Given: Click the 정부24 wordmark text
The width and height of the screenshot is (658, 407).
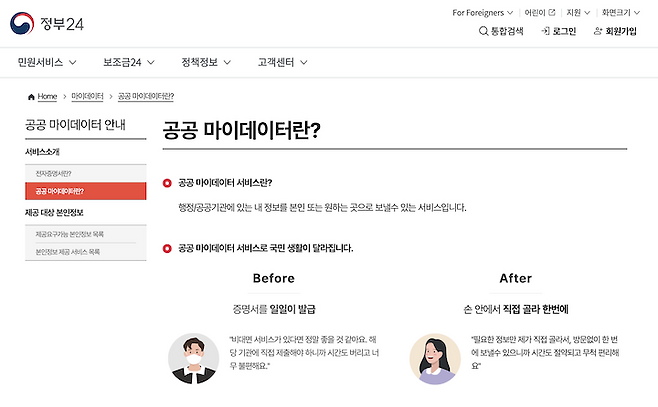Looking at the screenshot, I should tap(62, 24).
